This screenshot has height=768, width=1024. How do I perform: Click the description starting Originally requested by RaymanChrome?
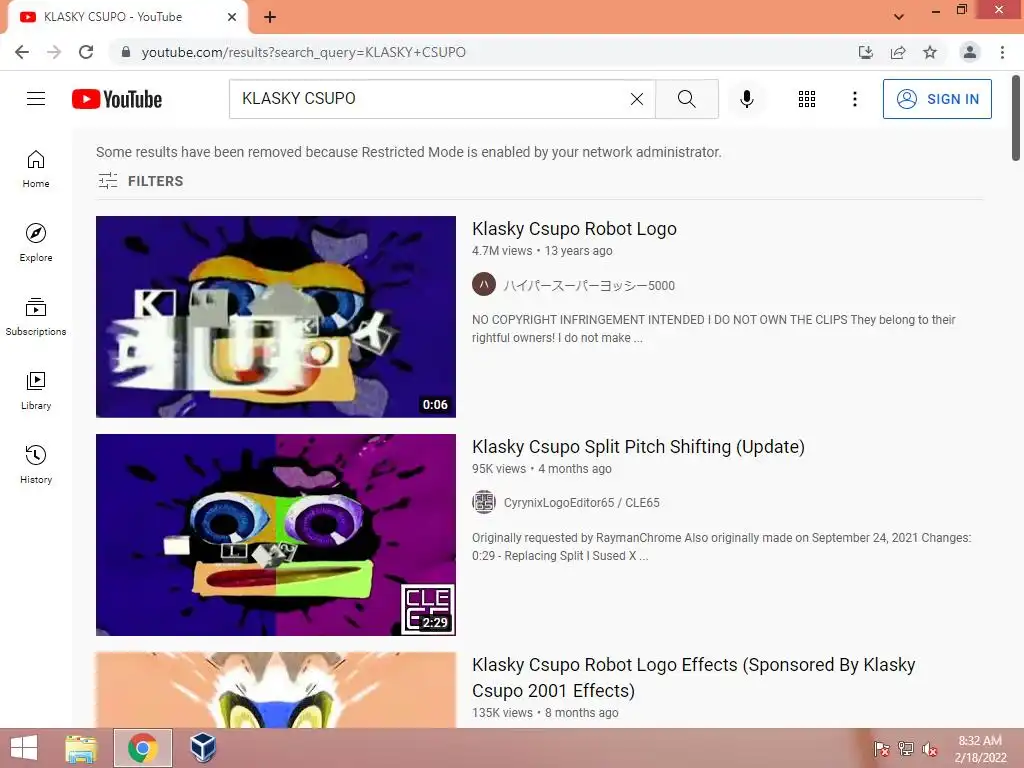pyautogui.click(x=722, y=547)
